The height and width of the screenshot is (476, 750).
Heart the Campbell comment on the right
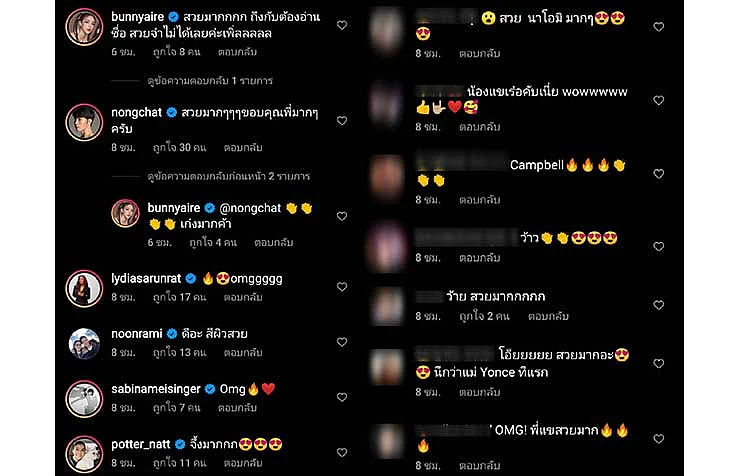point(659,174)
